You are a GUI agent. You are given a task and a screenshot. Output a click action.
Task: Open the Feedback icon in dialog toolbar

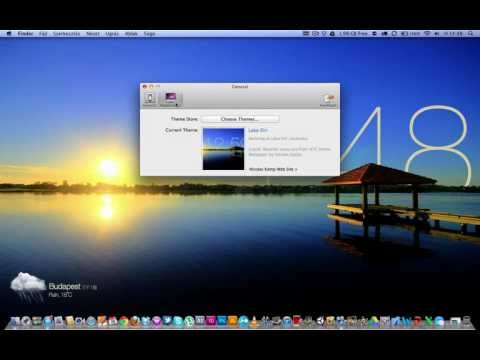click(x=328, y=100)
